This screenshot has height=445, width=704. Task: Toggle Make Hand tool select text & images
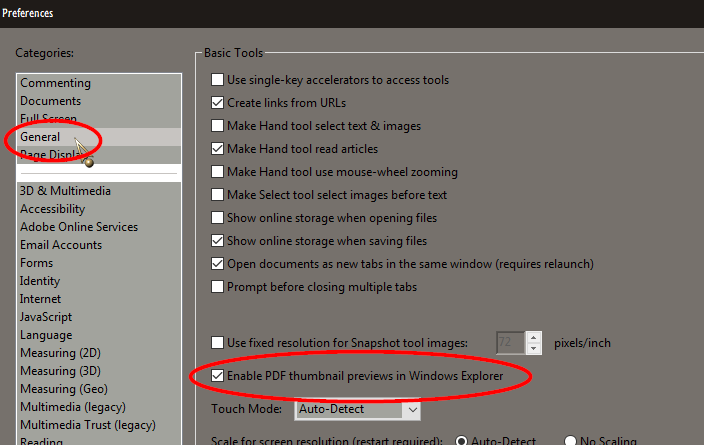click(217, 126)
